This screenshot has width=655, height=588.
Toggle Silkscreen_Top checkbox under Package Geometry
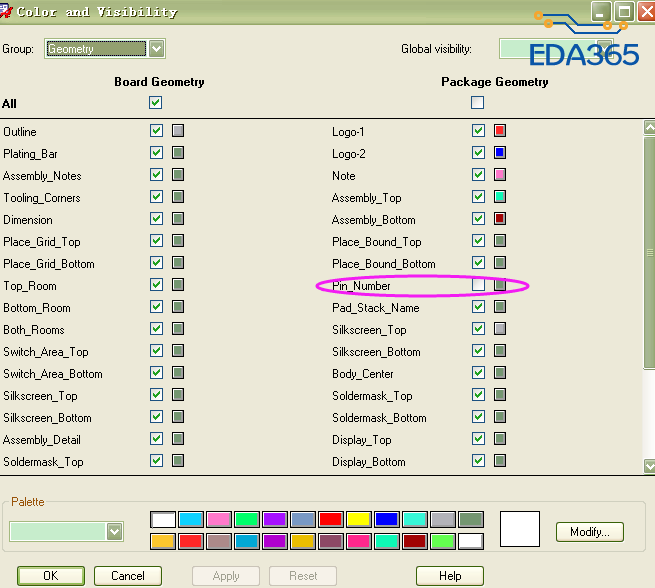pos(478,329)
